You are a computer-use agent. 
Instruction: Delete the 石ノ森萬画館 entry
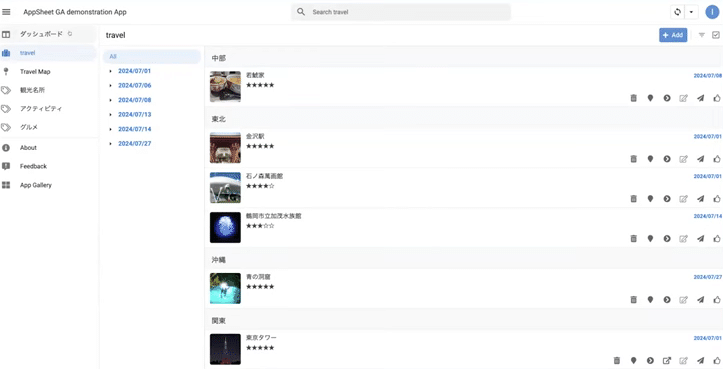tap(634, 198)
